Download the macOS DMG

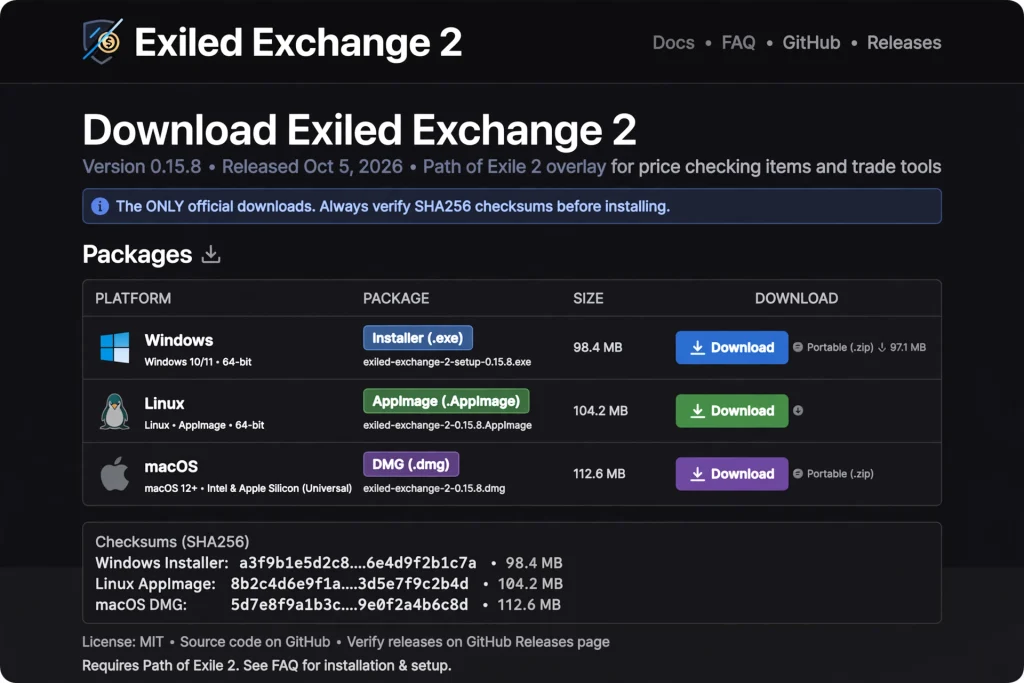(x=732, y=474)
